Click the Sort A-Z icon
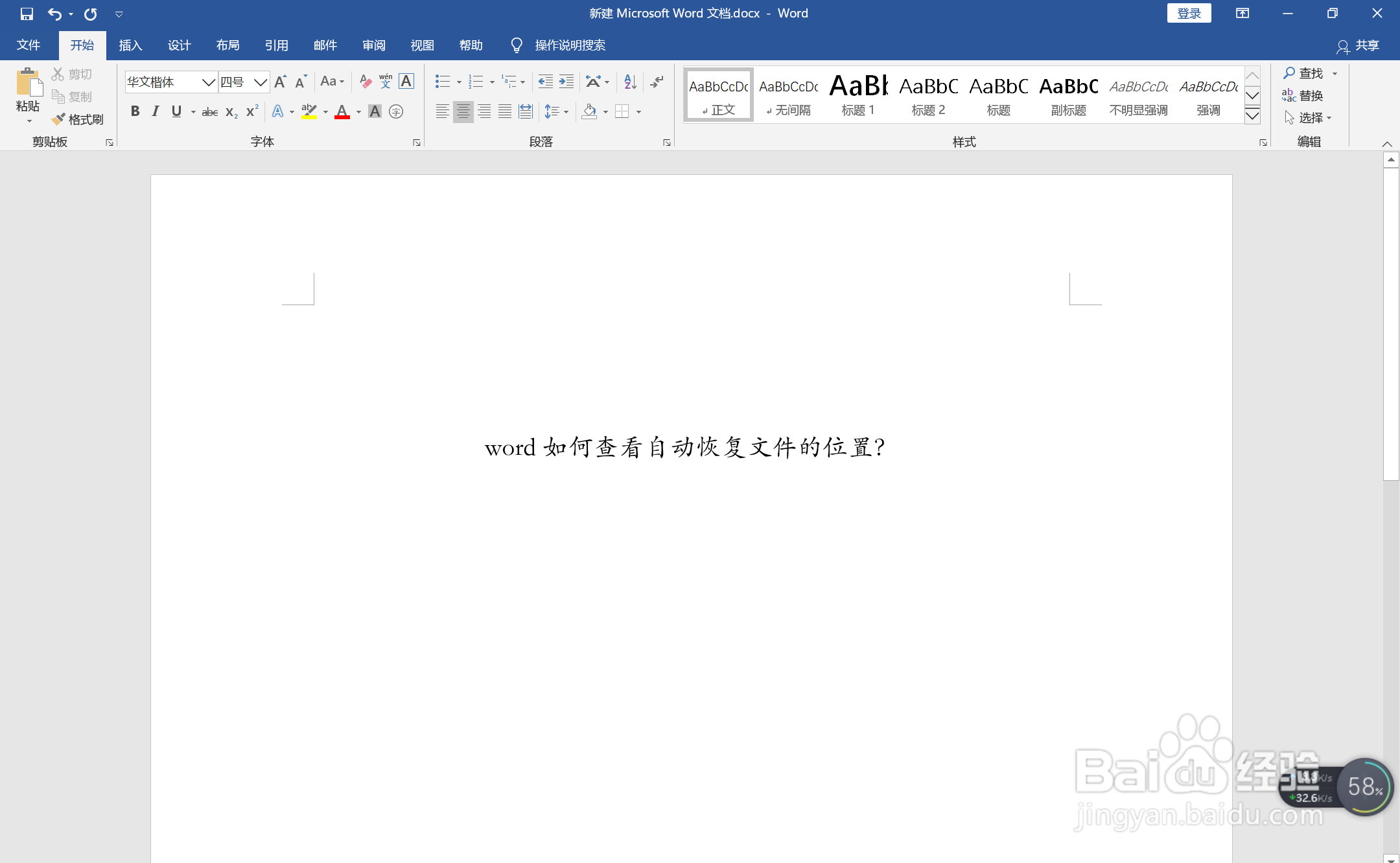The image size is (1400, 863). point(630,82)
